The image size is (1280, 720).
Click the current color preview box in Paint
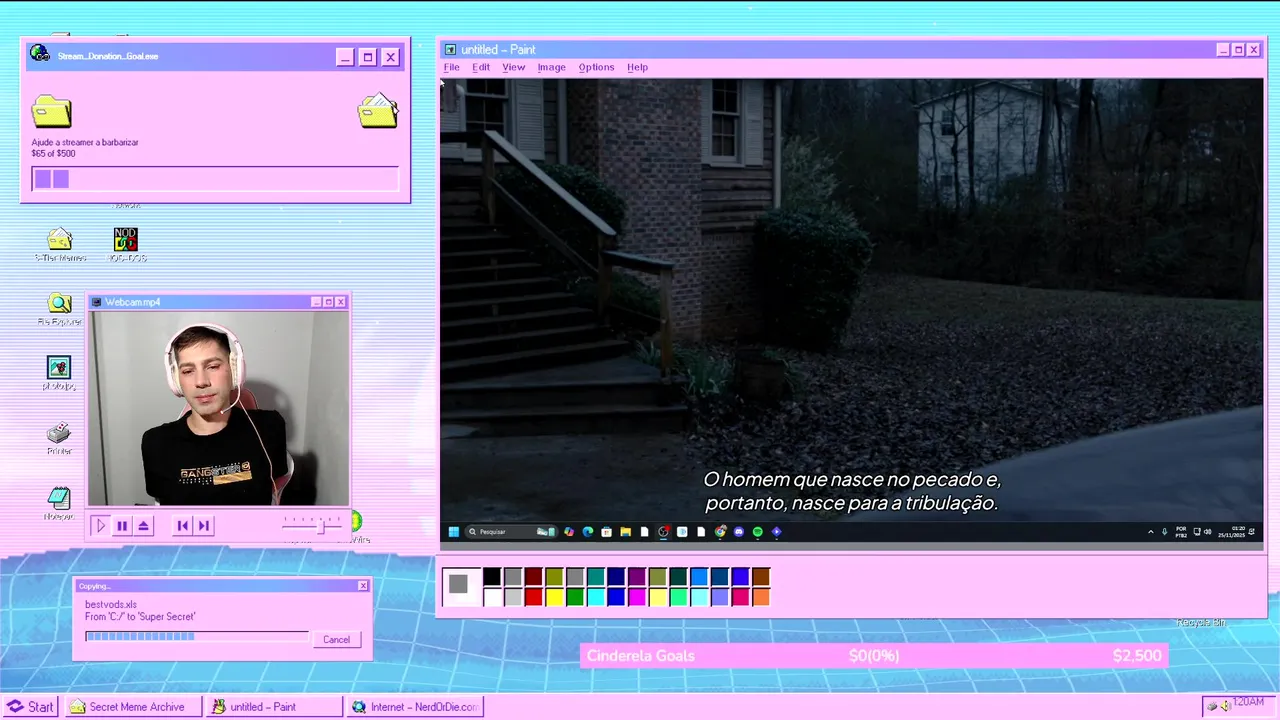coord(459,586)
